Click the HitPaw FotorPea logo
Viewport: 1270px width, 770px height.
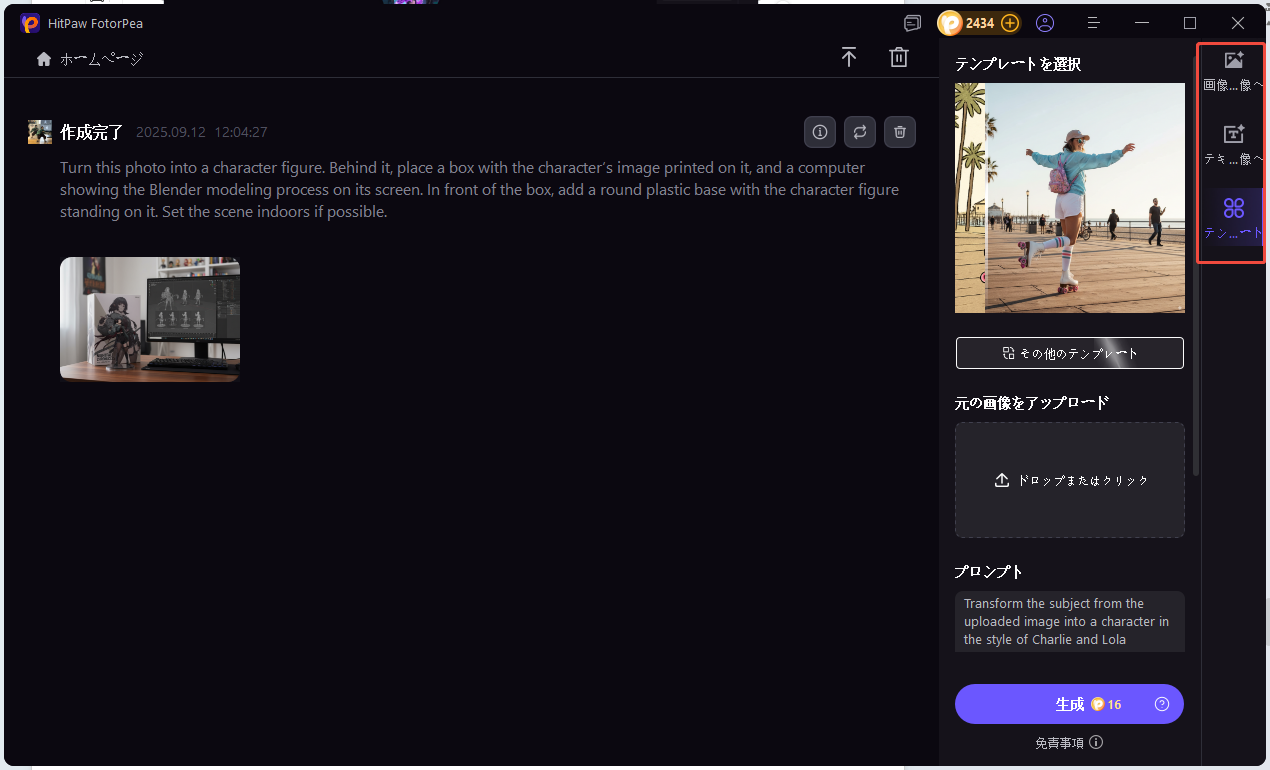coord(30,23)
